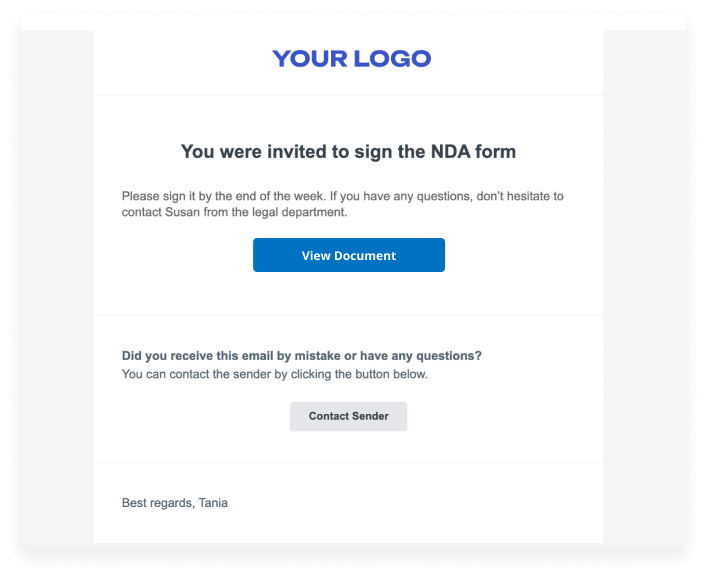Screen dimensions: 706x578
Task: Click the word LOGO in the header
Action: [x=390, y=59]
